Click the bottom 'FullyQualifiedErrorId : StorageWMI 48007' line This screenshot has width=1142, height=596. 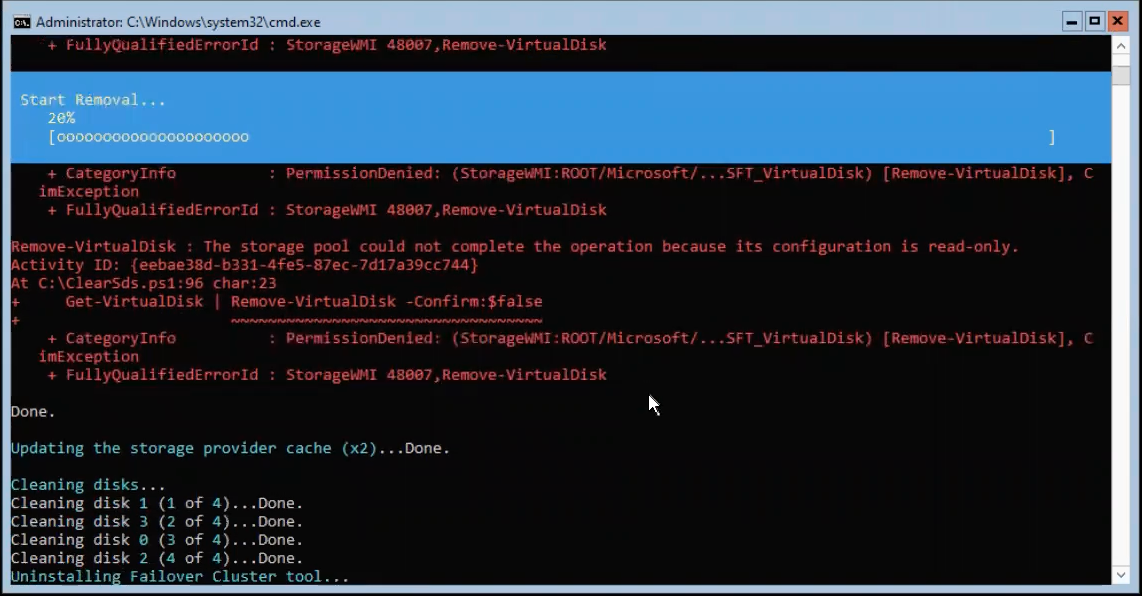pos(327,375)
